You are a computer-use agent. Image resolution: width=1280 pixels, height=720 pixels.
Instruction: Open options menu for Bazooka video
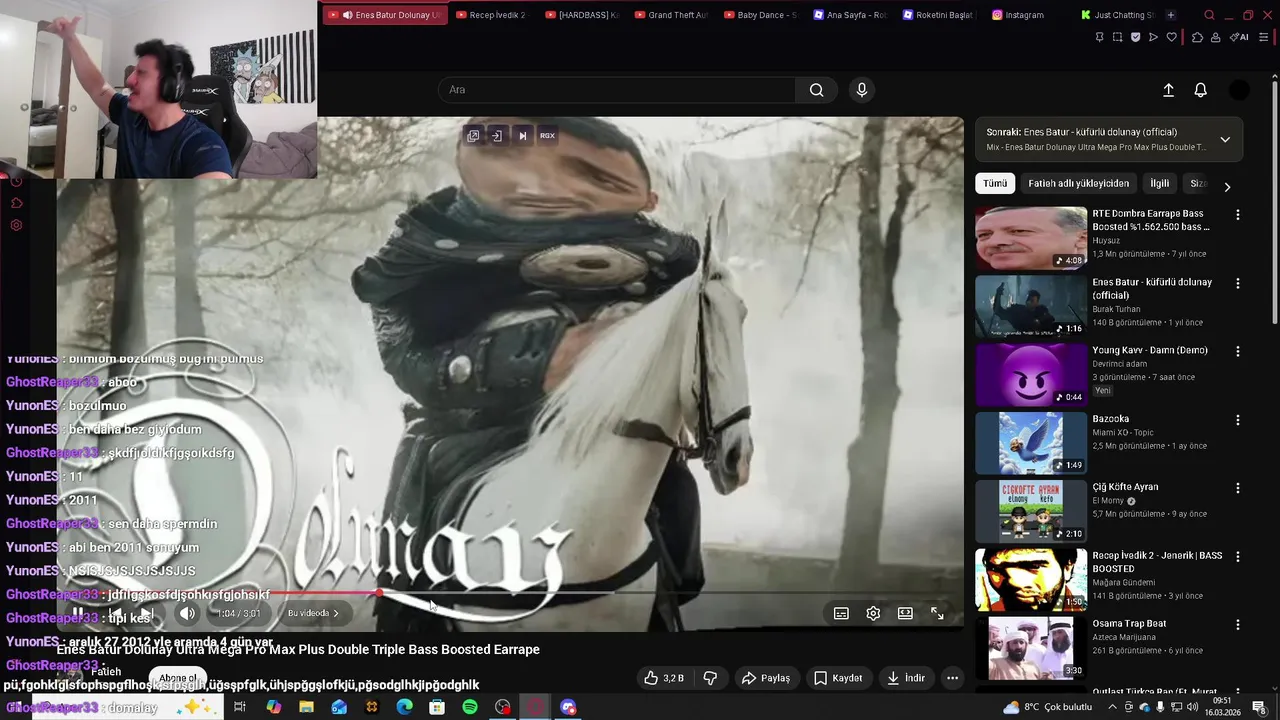point(1238,420)
